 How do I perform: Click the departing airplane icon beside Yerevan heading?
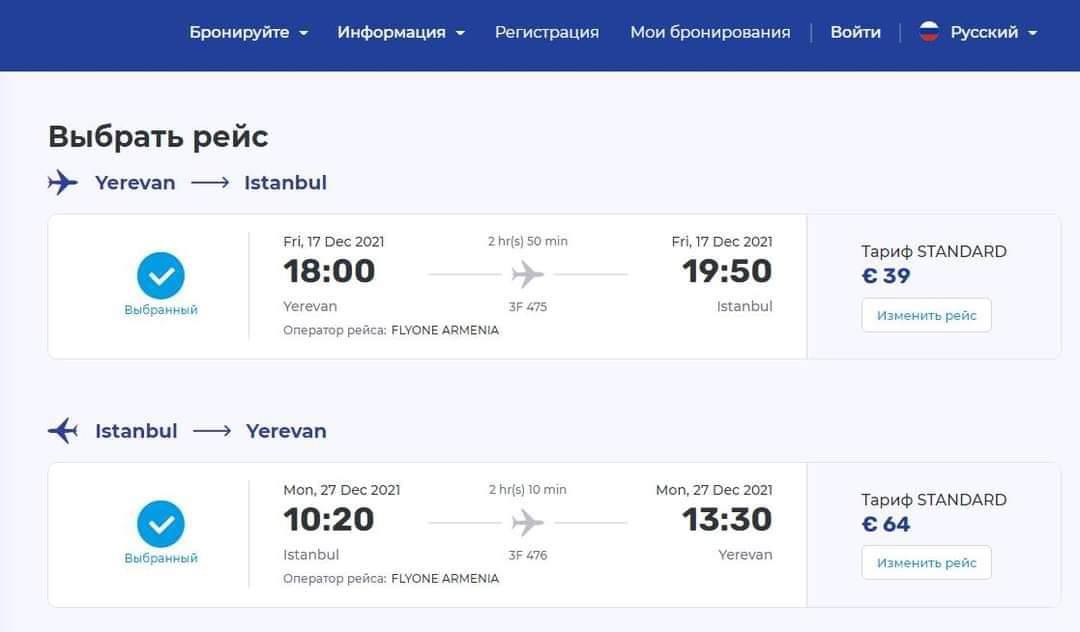click(63, 183)
